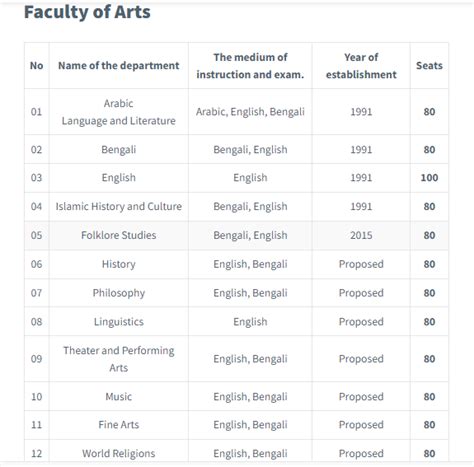Screen dimensions: 474x467
Task: Click The medium of instruction header
Action: point(250,66)
